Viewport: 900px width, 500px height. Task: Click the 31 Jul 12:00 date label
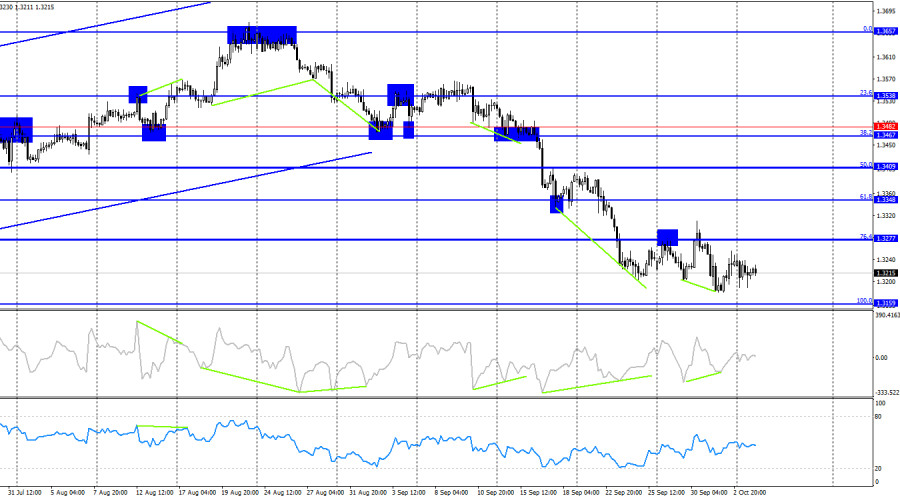(x=25, y=493)
